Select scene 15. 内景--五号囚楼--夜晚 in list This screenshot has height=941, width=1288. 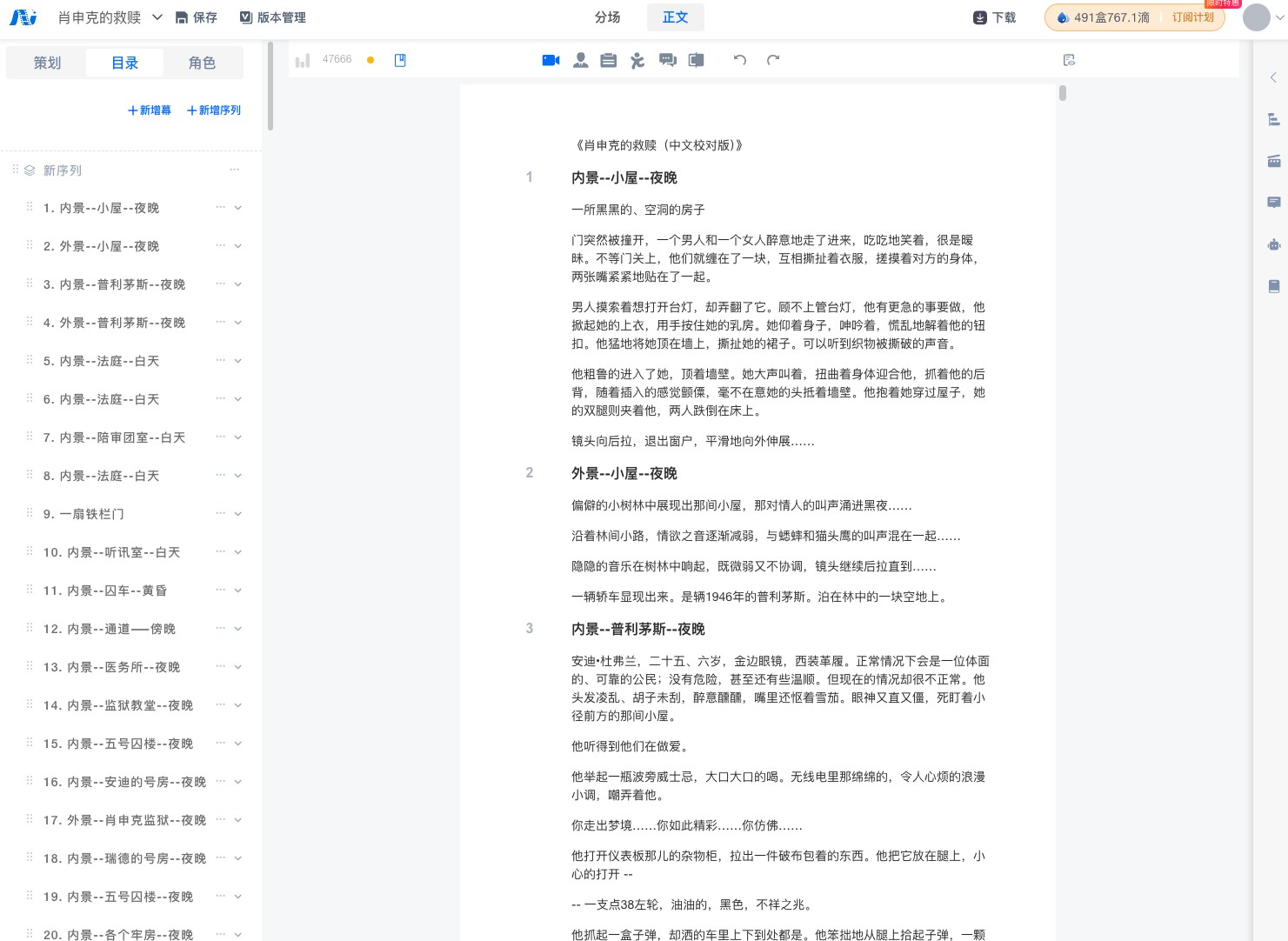tap(118, 744)
